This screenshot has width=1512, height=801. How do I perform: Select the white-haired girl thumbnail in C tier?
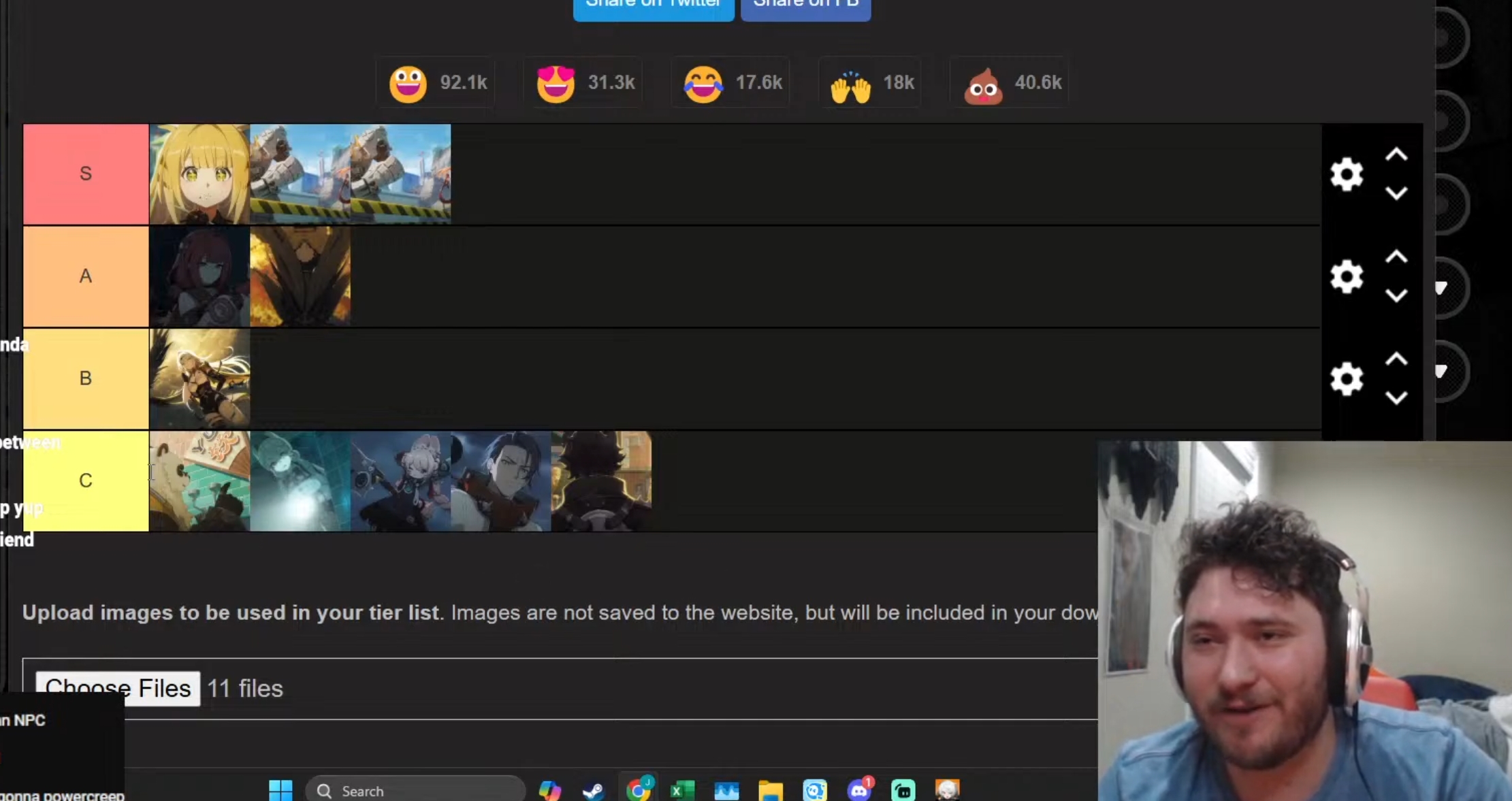pyautogui.click(x=400, y=481)
